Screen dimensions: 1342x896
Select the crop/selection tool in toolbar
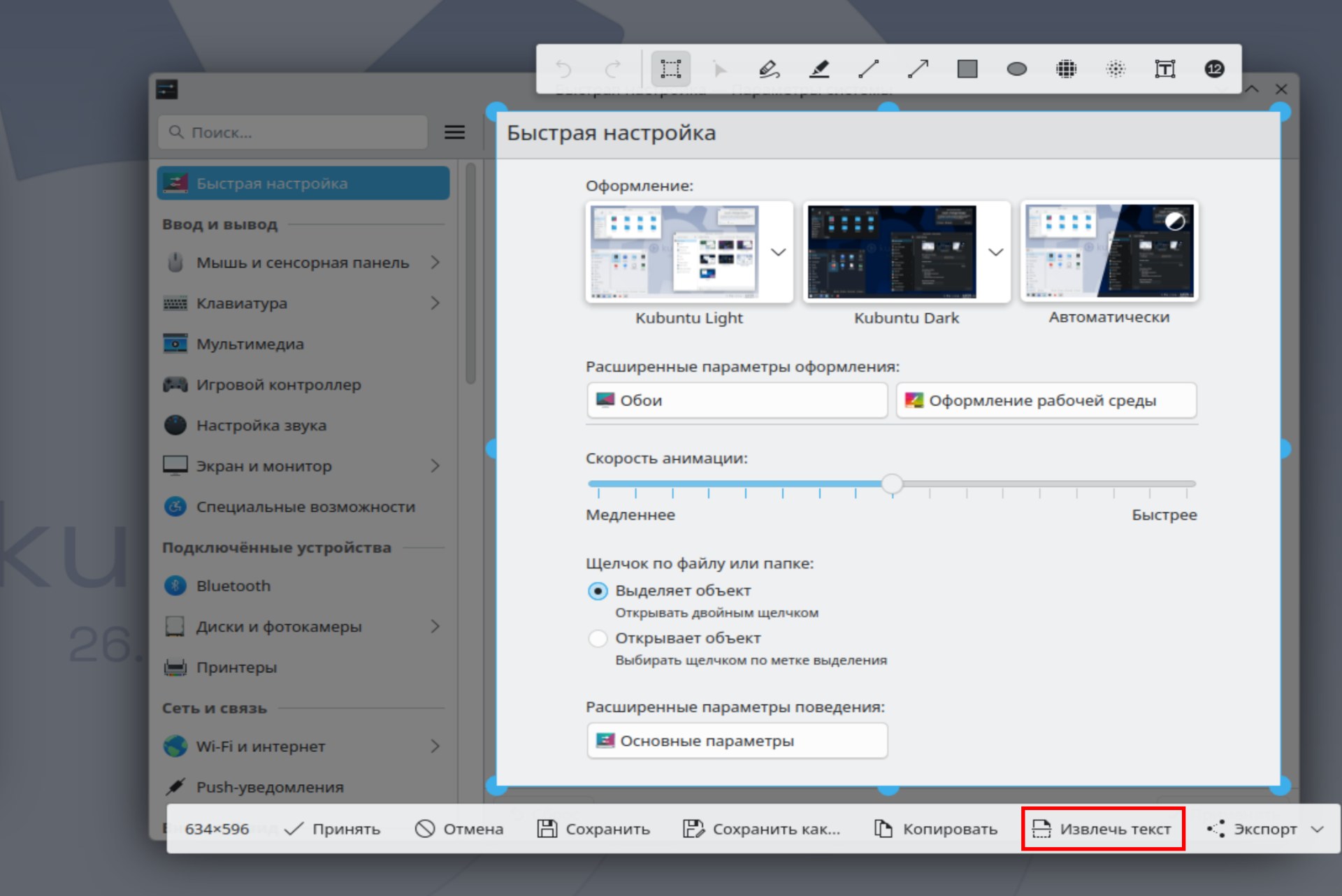point(670,68)
